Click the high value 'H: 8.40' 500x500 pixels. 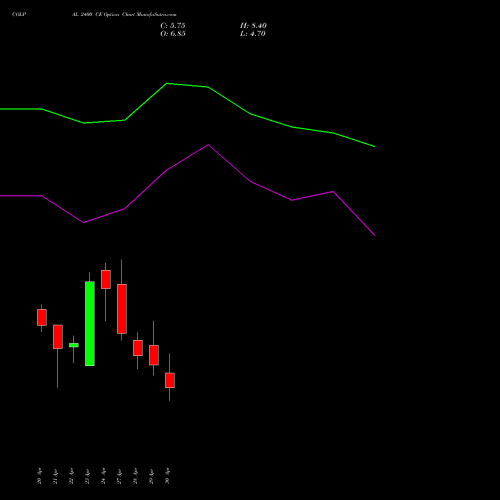(253, 26)
